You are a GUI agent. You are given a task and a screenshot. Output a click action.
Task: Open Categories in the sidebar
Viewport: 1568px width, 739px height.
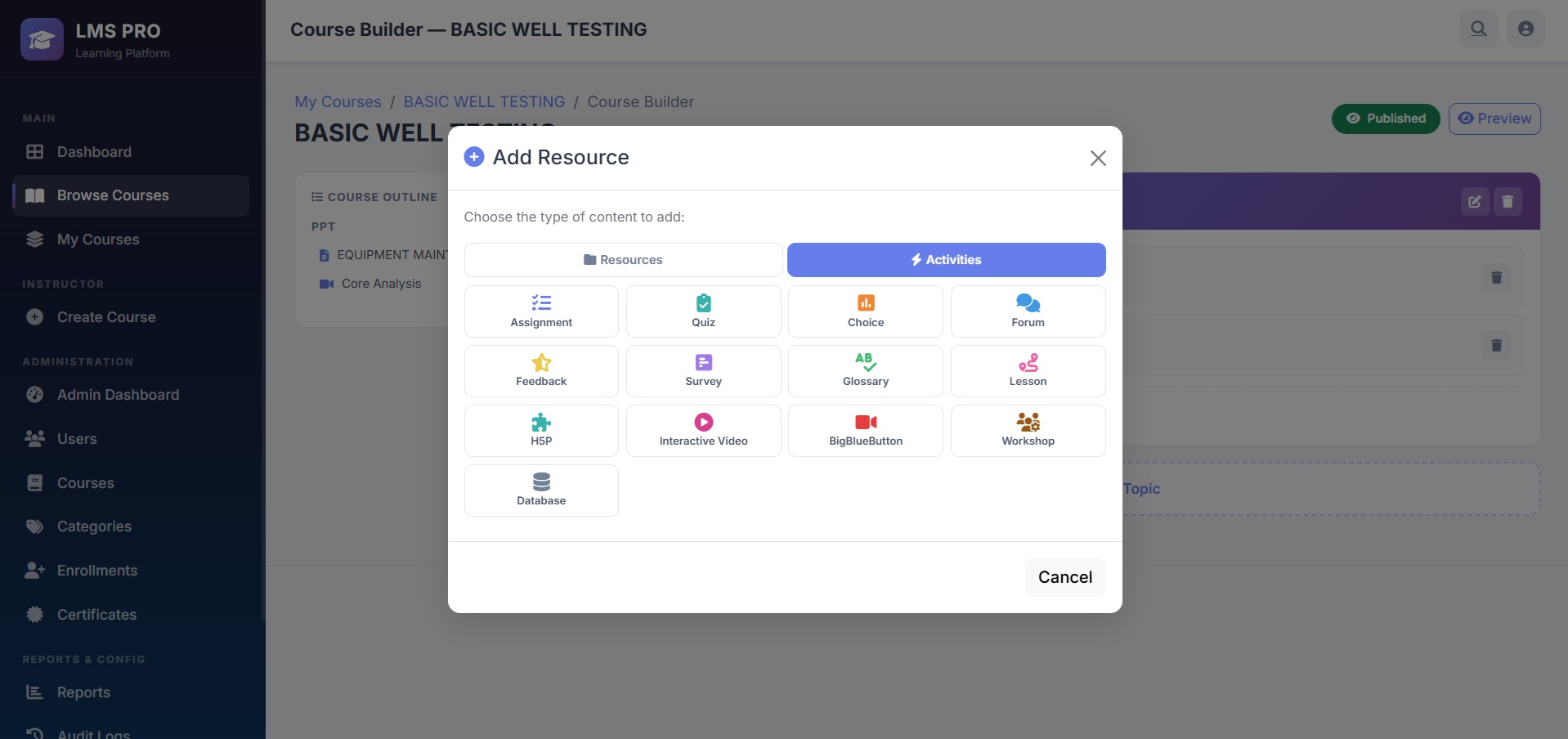click(x=131, y=526)
